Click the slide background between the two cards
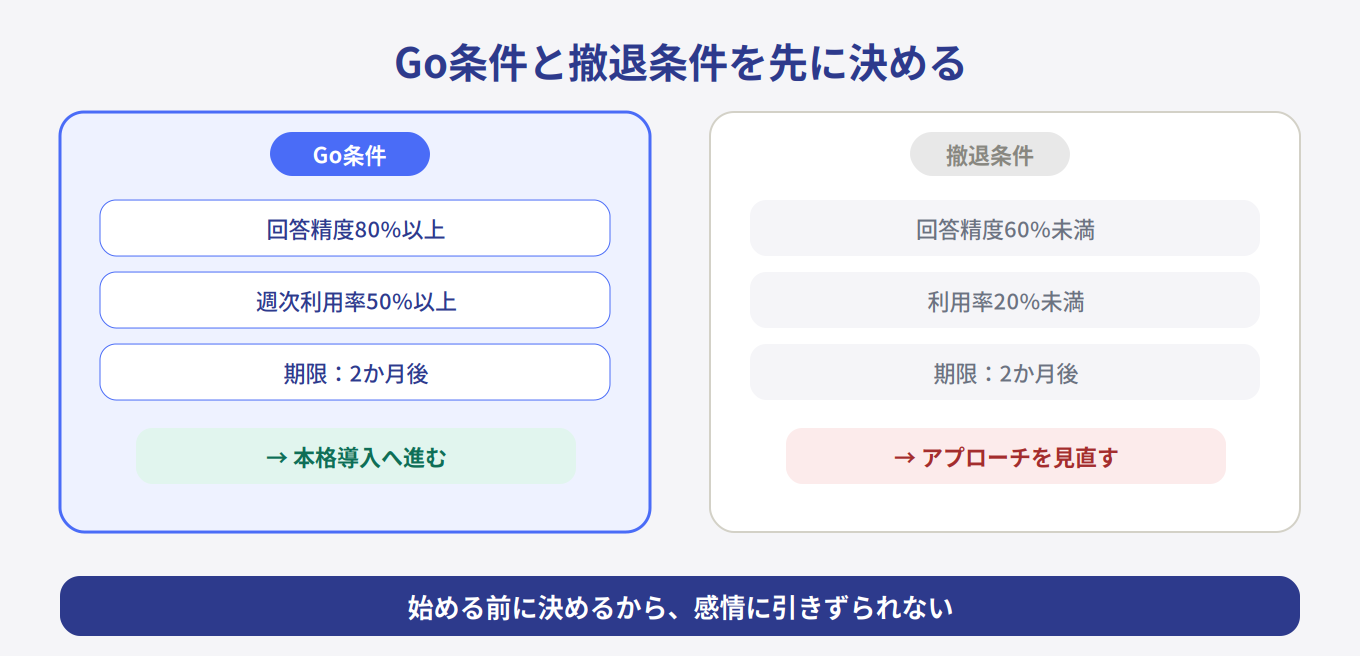This screenshot has width=1360, height=656. point(680,320)
